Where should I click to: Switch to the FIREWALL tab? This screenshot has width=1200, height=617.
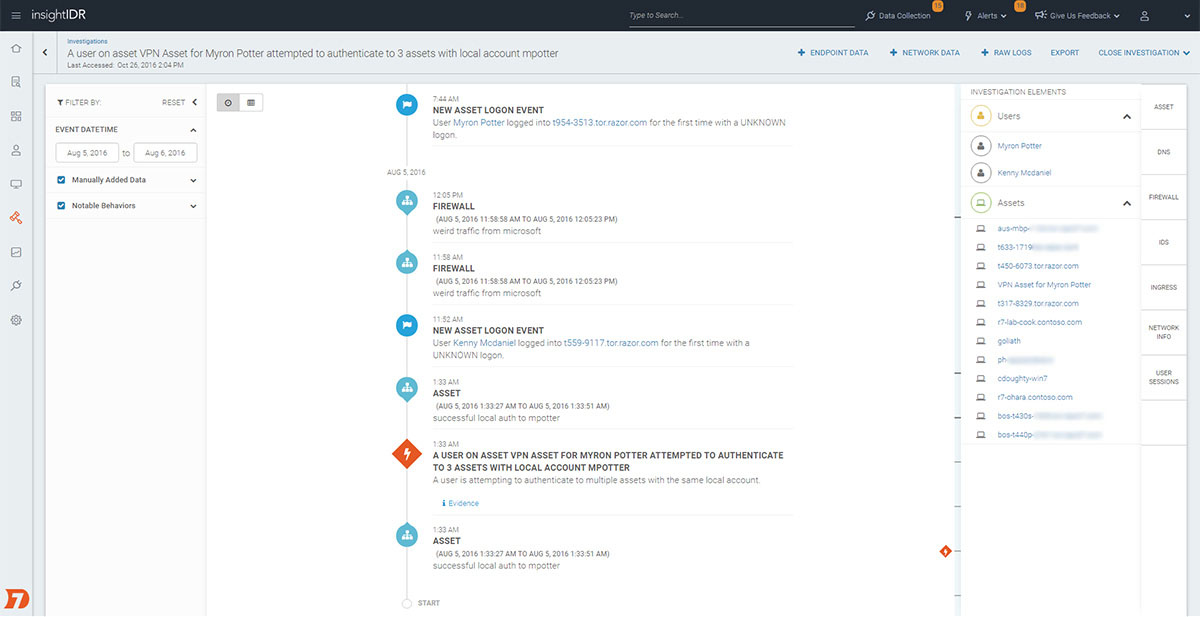tap(1164, 197)
